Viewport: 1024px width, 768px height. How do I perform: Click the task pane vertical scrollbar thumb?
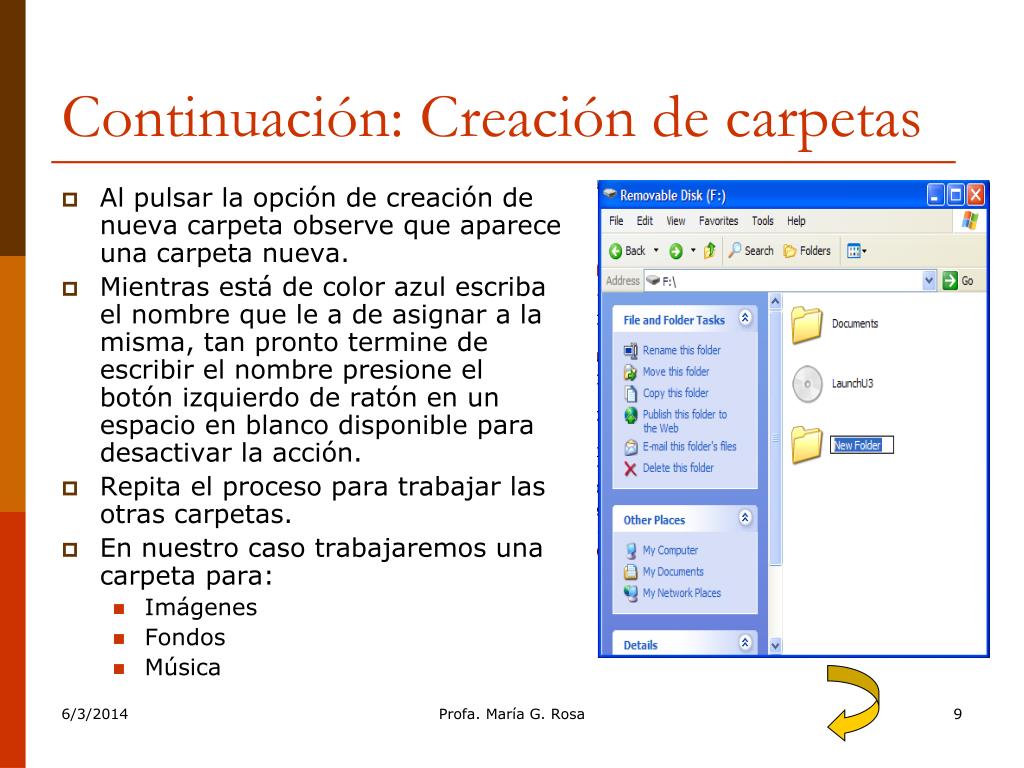[x=775, y=438]
